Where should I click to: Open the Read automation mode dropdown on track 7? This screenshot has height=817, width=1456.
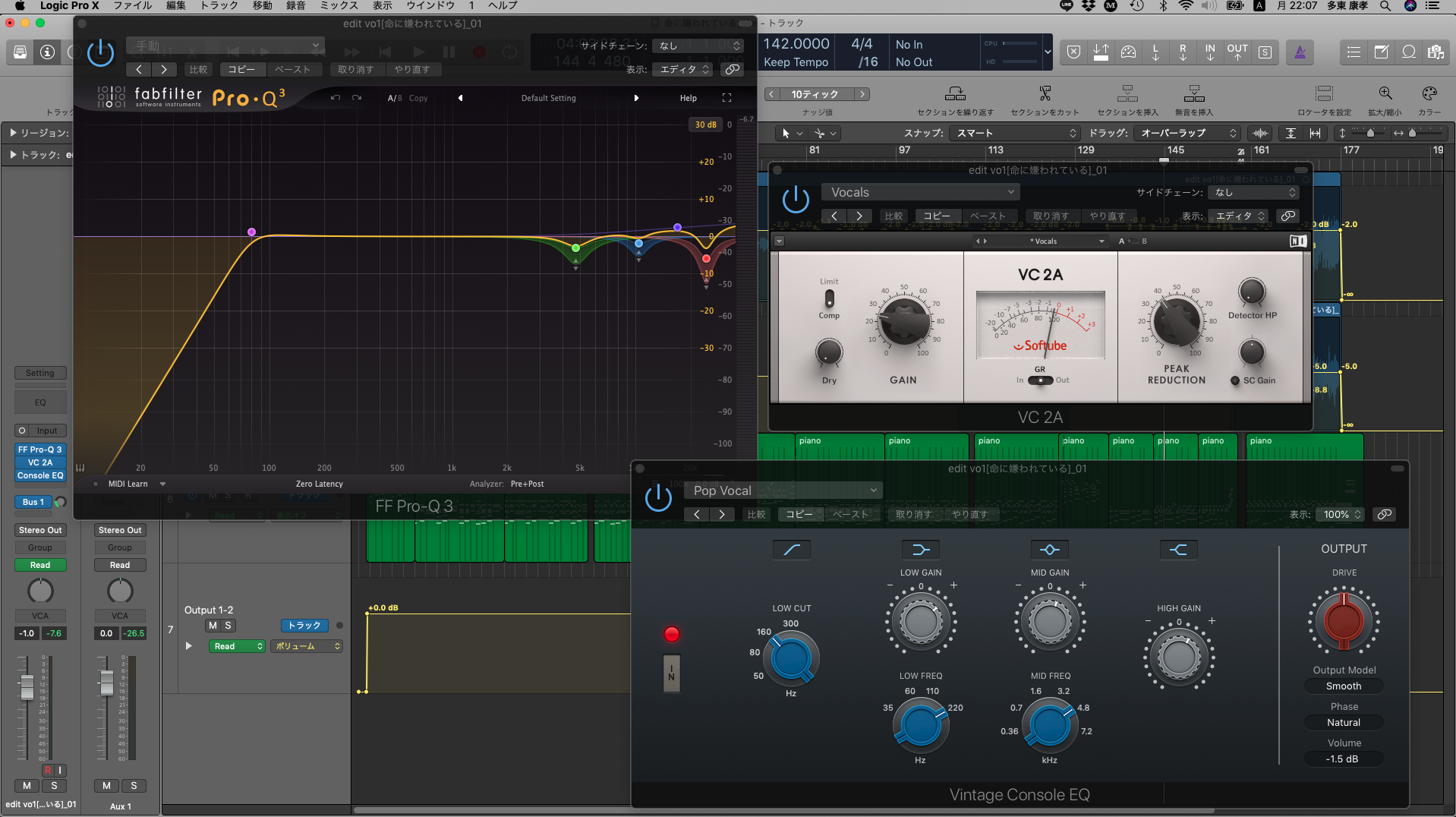(x=237, y=647)
